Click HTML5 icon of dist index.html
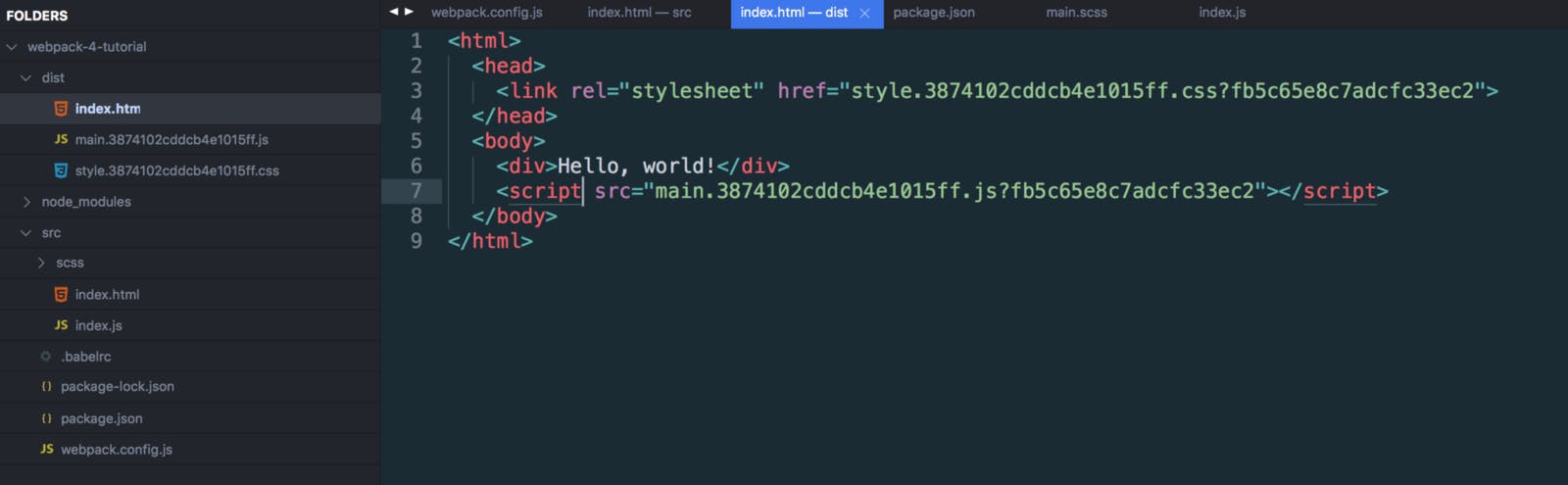The image size is (1568, 485). coord(61,109)
